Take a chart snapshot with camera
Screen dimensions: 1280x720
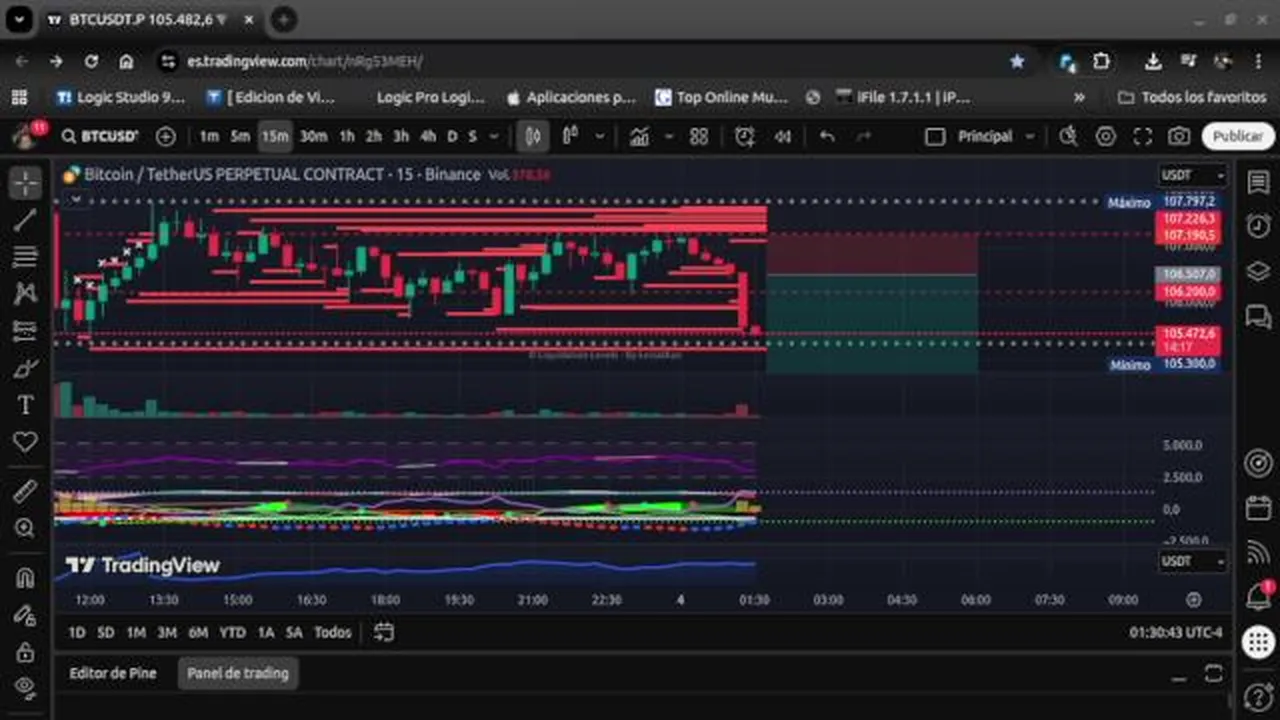pos(1179,136)
